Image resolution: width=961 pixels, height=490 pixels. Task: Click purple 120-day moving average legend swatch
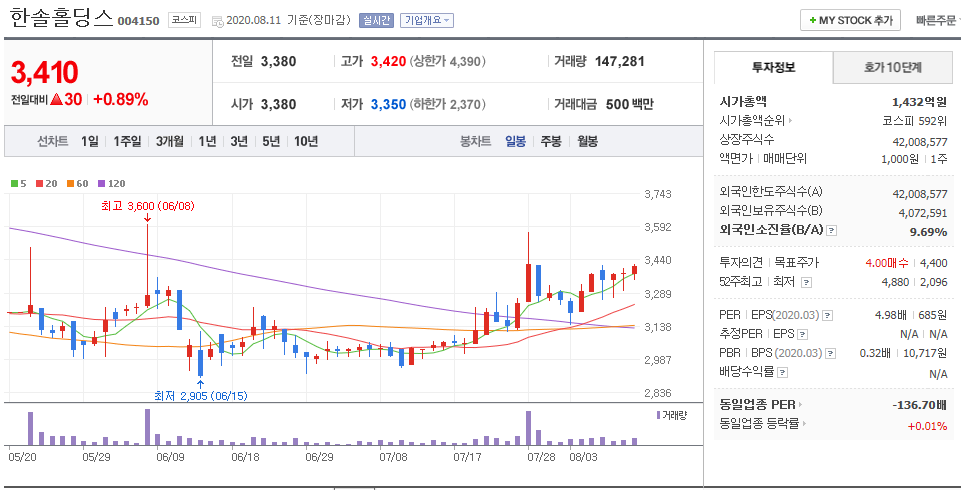[x=102, y=184]
